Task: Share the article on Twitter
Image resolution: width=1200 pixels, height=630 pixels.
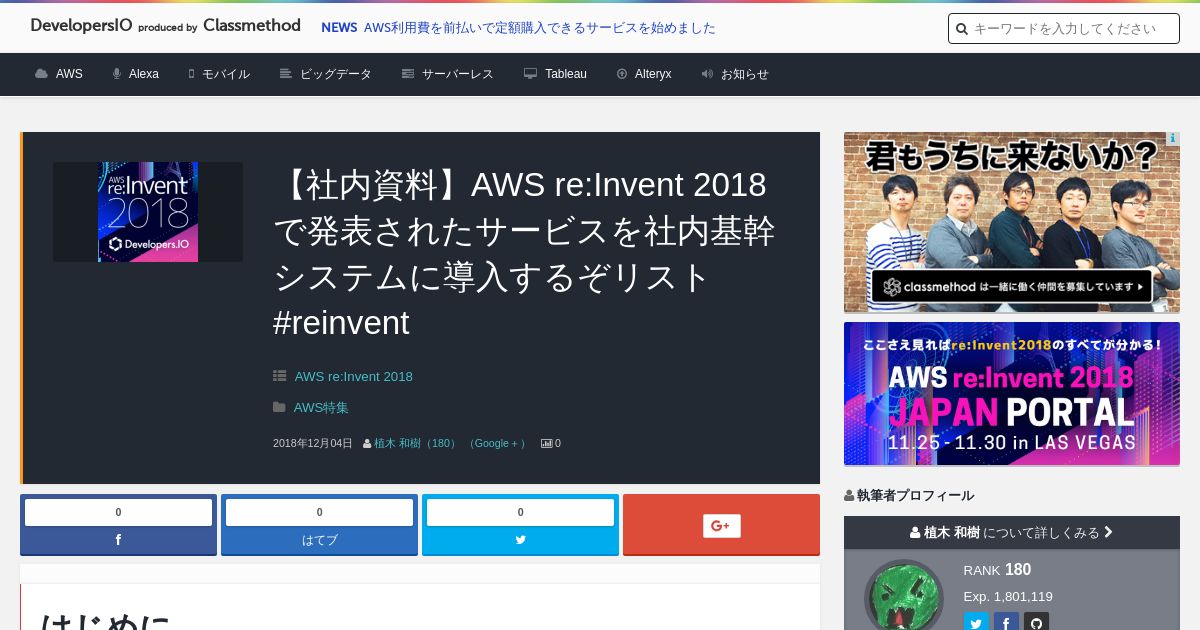Action: click(x=520, y=525)
